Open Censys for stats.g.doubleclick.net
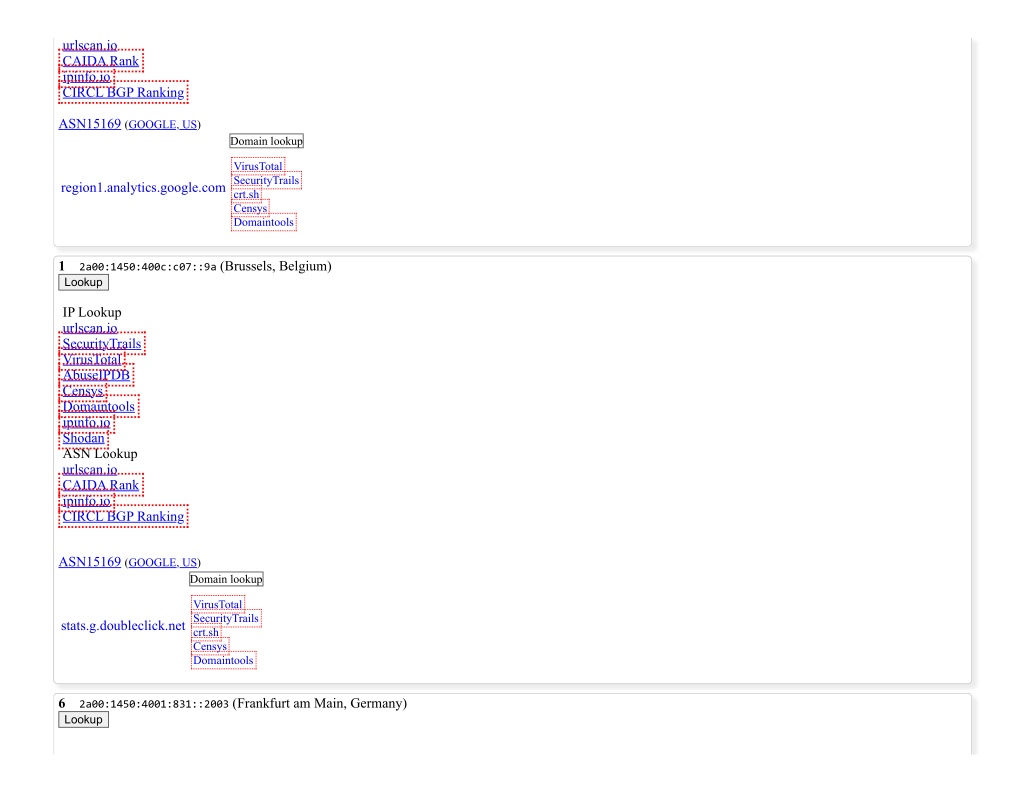This screenshot has width=1024, height=791. click(x=210, y=647)
